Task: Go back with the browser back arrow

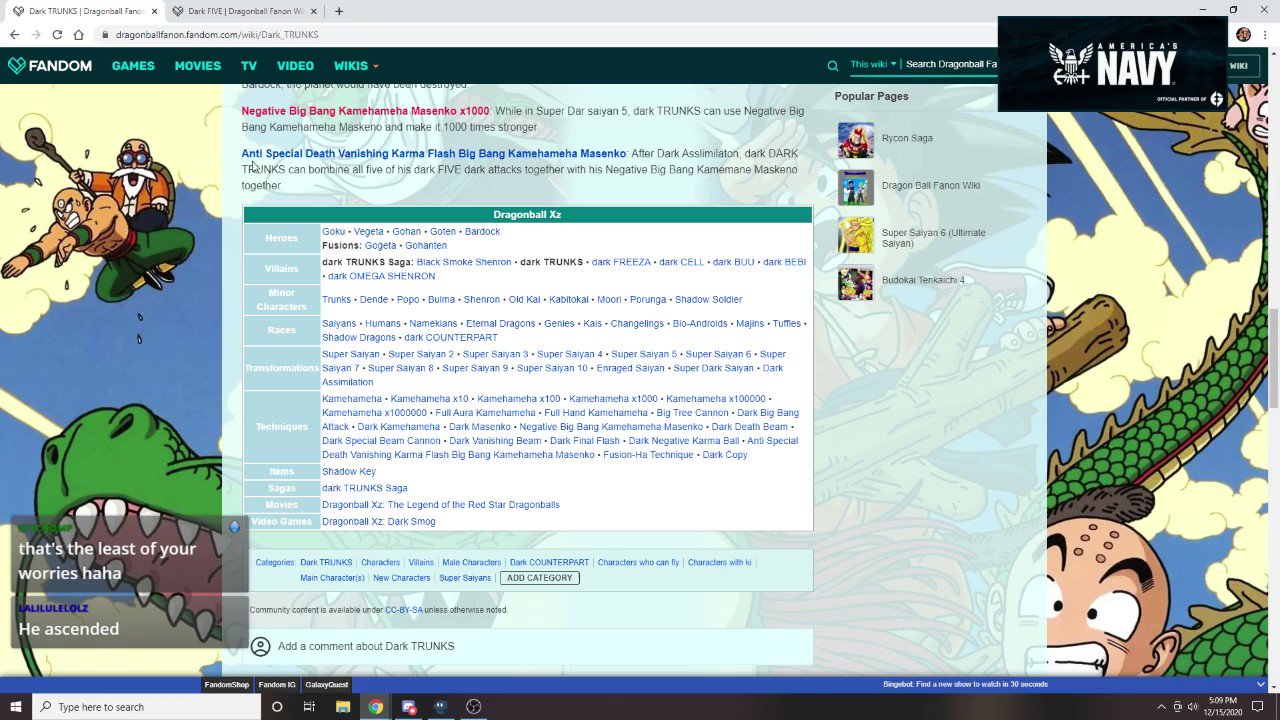Action: [x=14, y=34]
